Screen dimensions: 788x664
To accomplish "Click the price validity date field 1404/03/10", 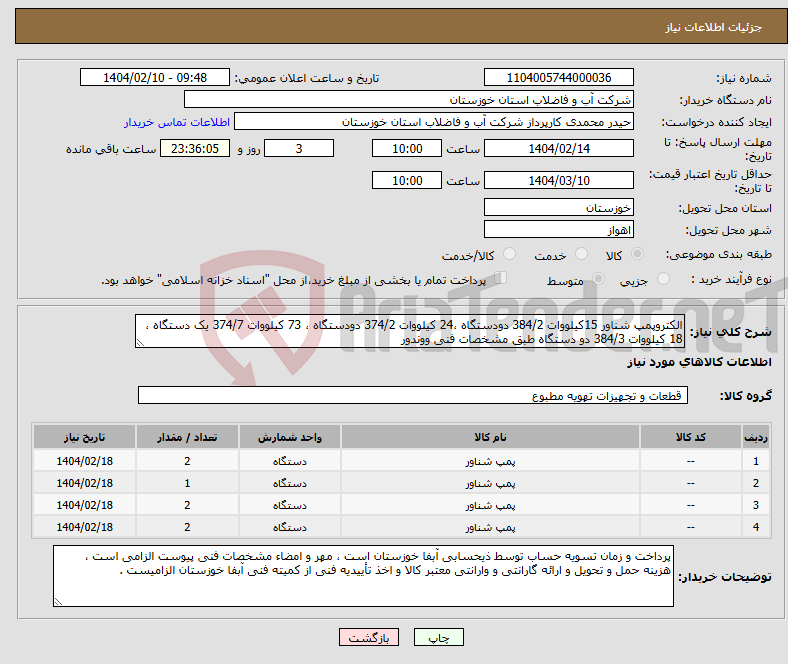I will (x=558, y=181).
